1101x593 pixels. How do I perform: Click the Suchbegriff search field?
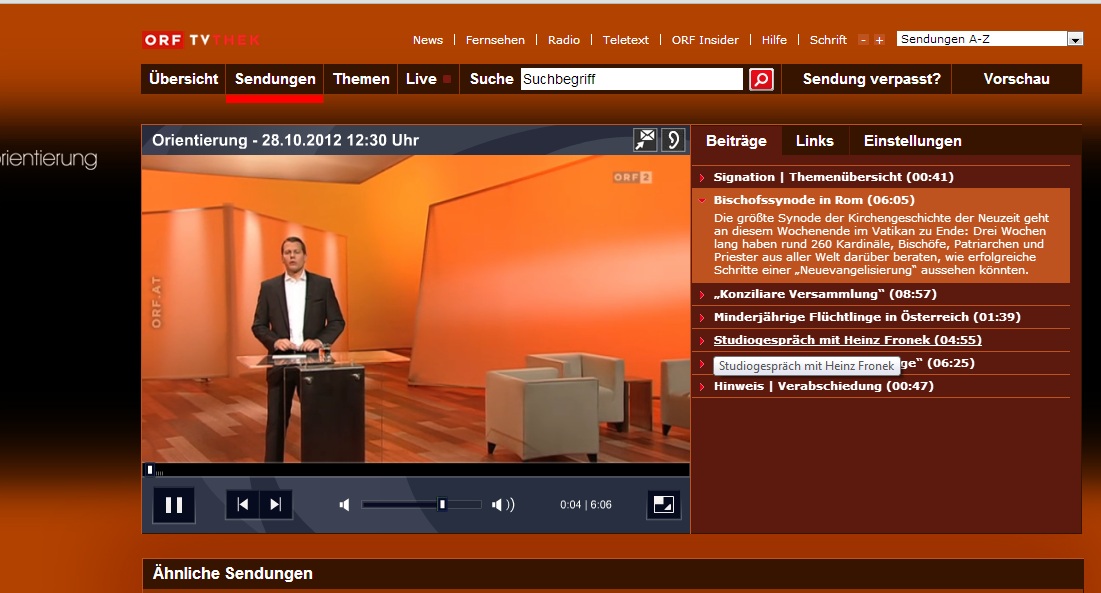click(x=631, y=79)
